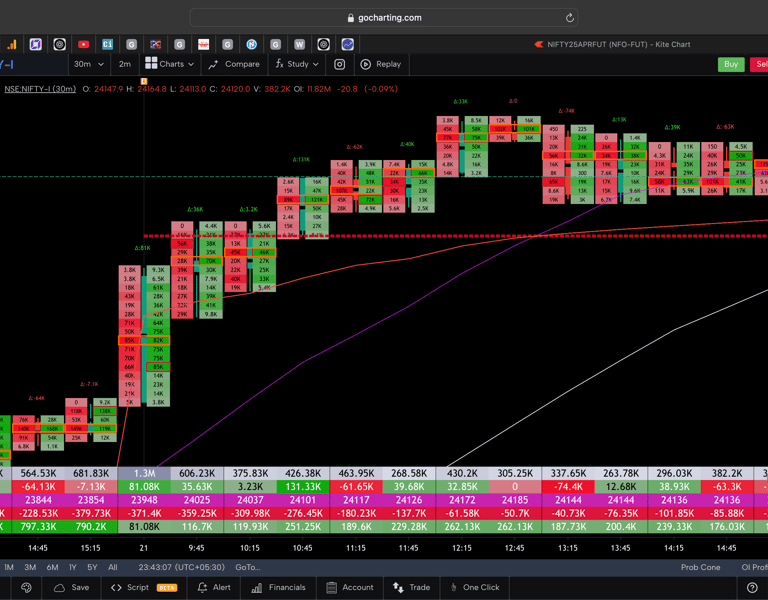
Task: Click the 262.13K cell under 12:15
Action: pyautogui.click(x=462, y=527)
